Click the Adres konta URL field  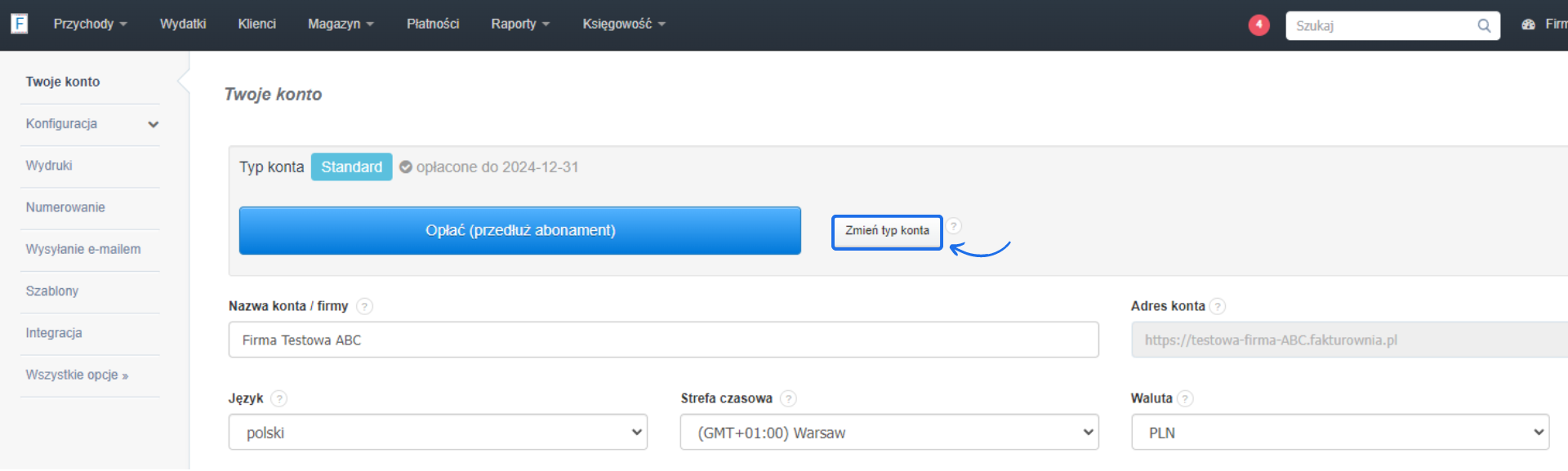pos(1349,340)
